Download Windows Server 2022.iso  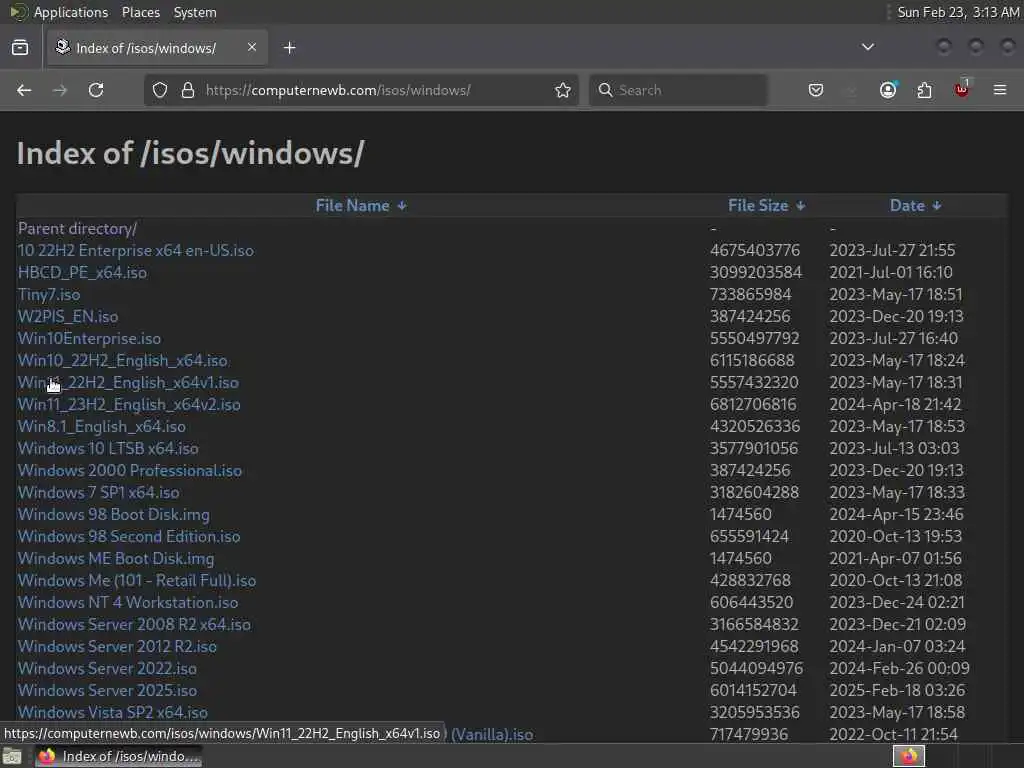(x=107, y=668)
